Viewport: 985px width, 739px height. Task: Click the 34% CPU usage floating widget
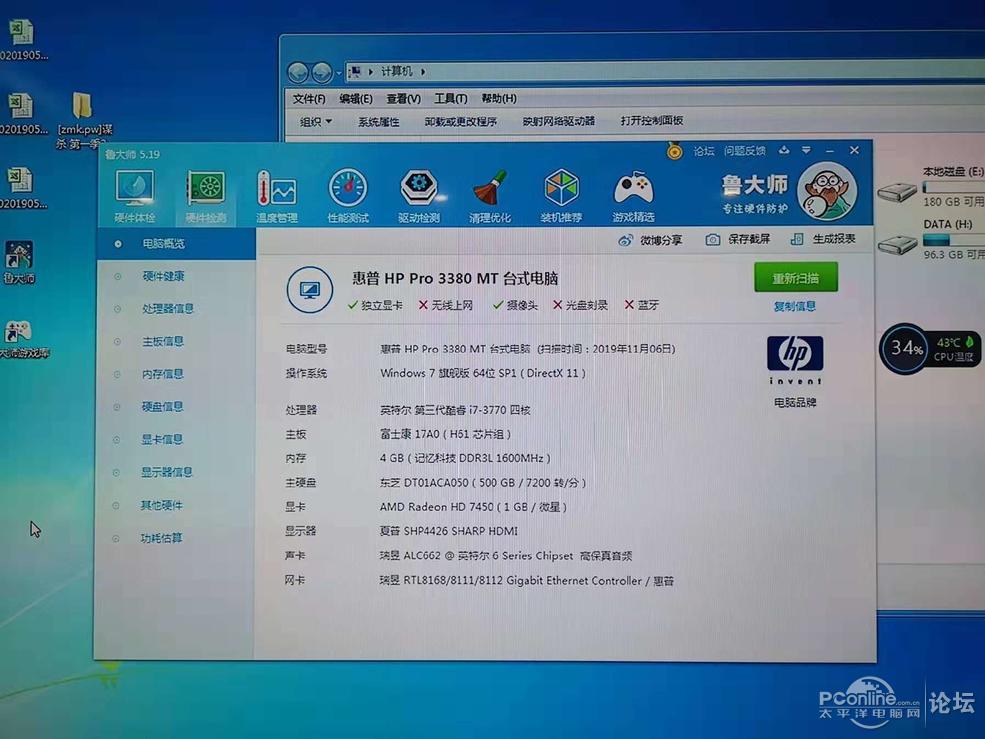coord(906,348)
